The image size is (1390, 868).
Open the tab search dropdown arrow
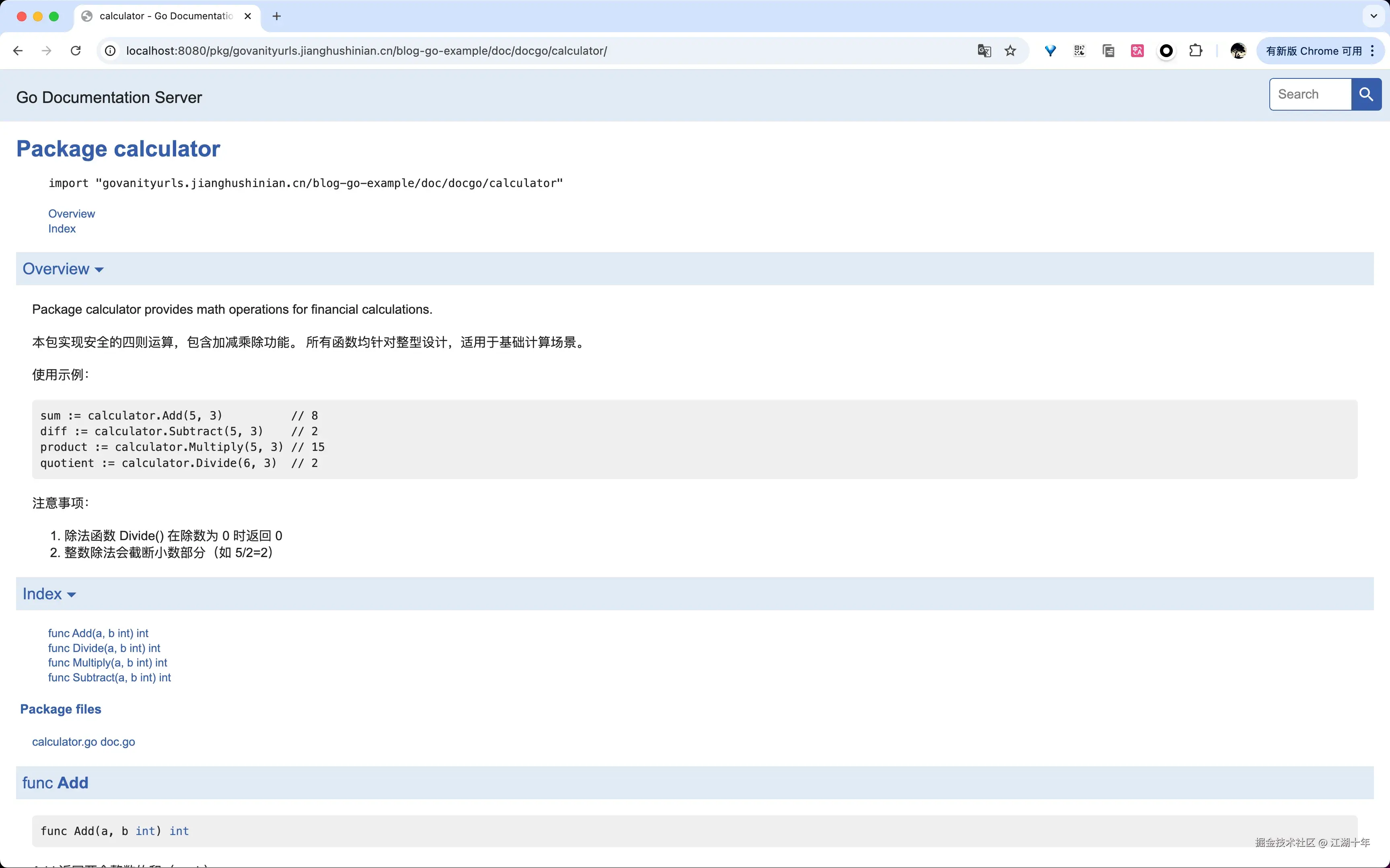(1374, 16)
